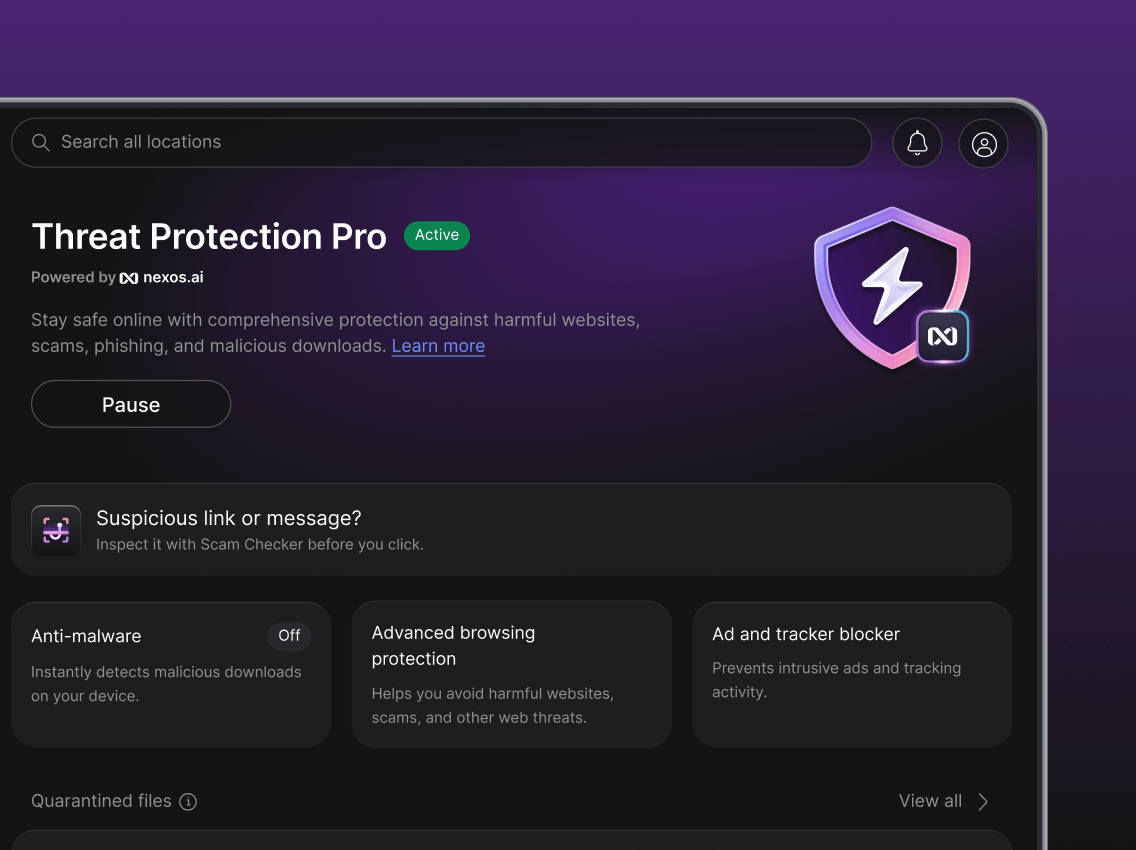Select the notification bell icon
Viewport: 1136px width, 850px height.
(917, 143)
